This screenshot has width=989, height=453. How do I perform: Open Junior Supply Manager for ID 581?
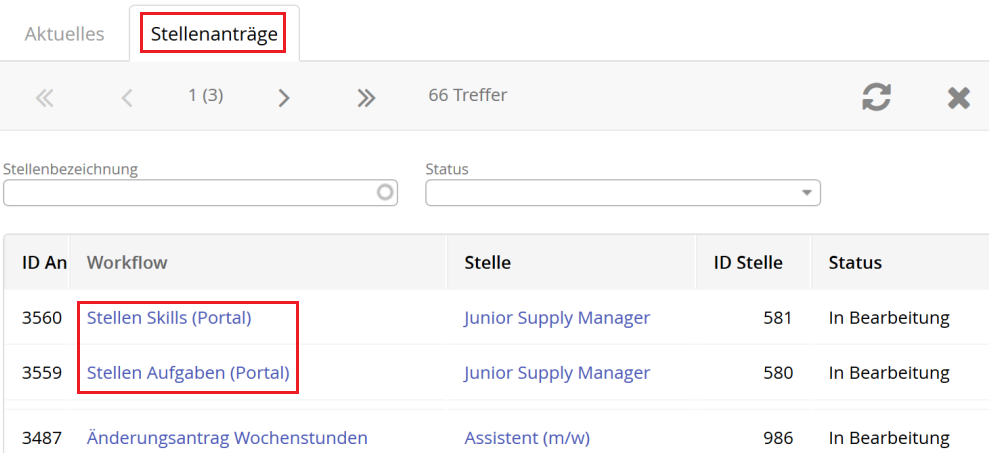pos(557,318)
